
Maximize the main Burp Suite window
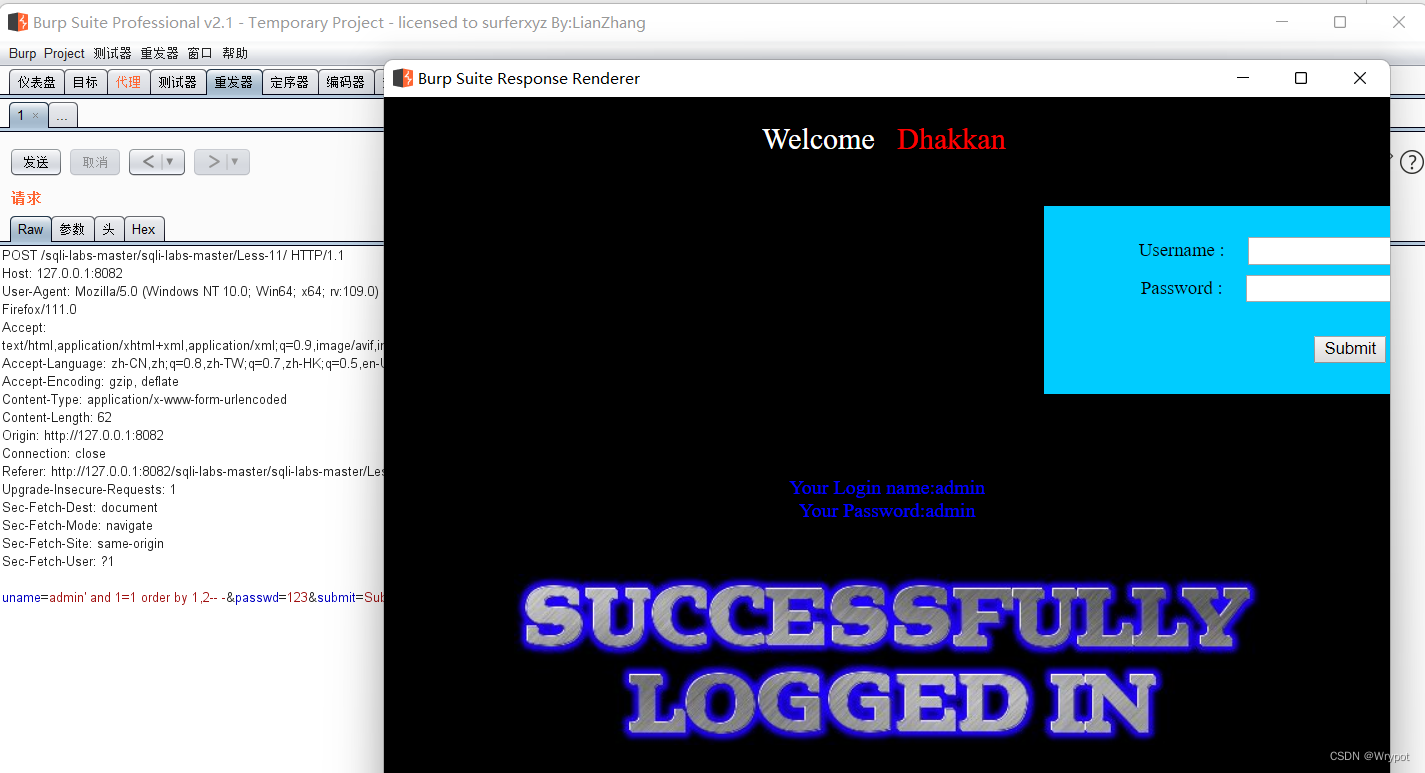tap(1340, 22)
